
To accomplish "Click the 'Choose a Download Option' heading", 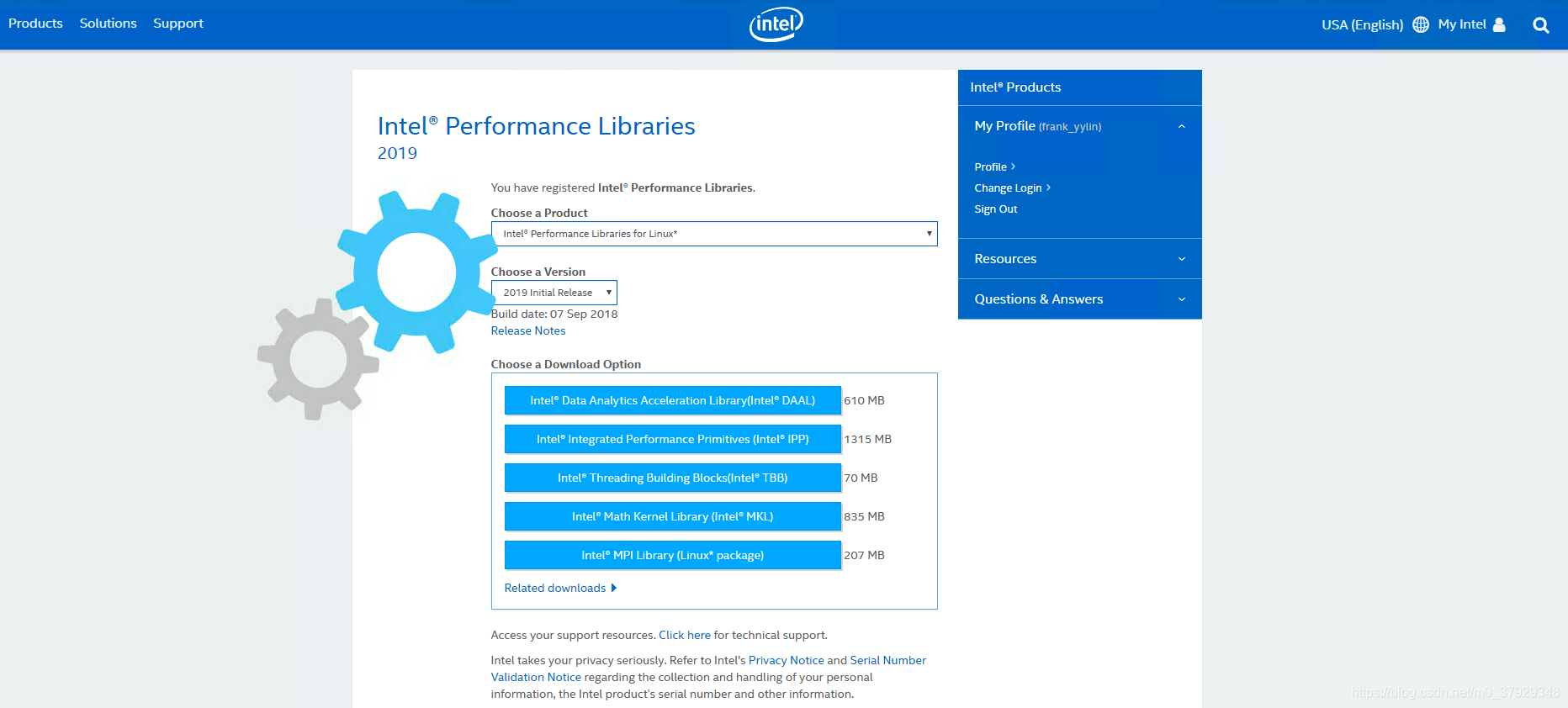I will pyautogui.click(x=566, y=364).
